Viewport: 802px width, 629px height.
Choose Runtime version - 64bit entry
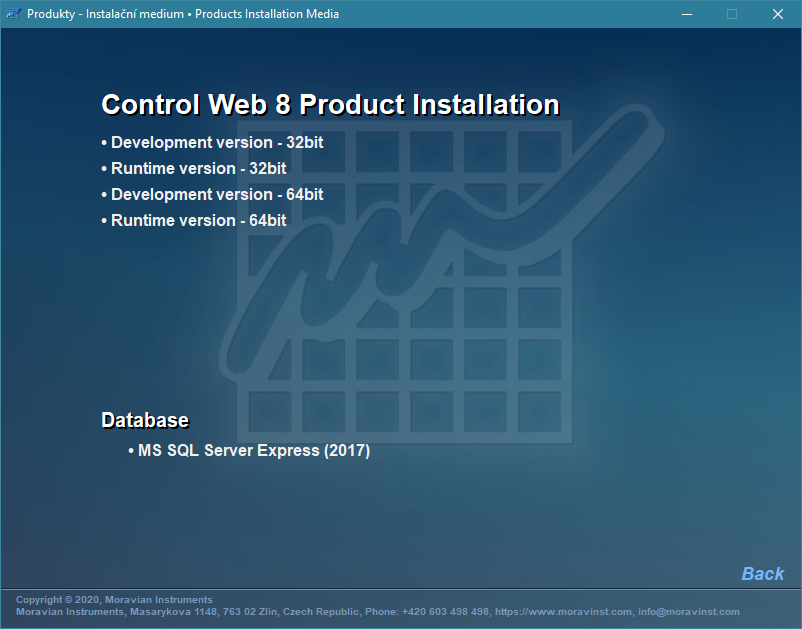pyautogui.click(x=198, y=220)
